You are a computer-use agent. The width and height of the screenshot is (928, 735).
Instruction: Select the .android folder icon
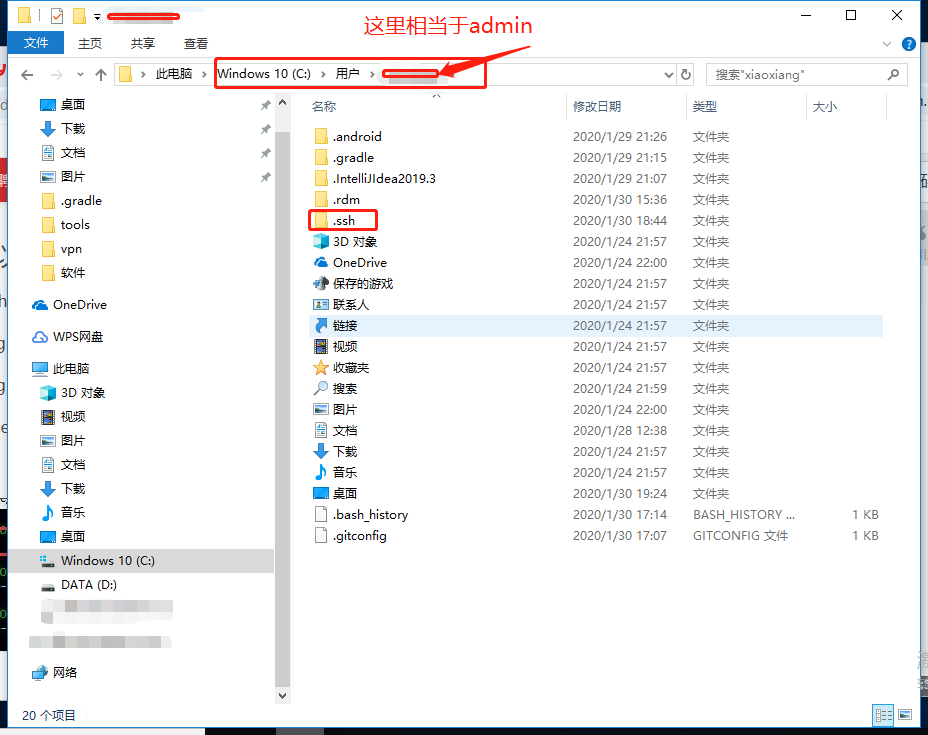click(321, 137)
